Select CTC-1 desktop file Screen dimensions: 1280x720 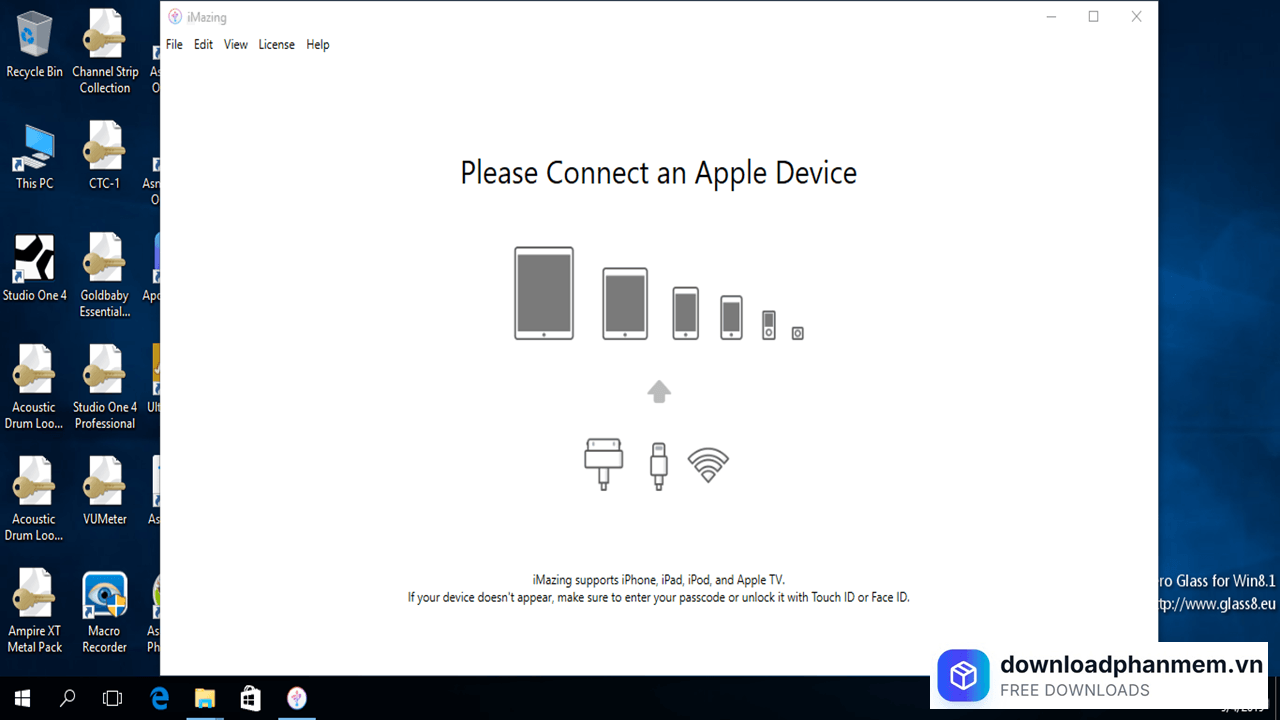105,157
